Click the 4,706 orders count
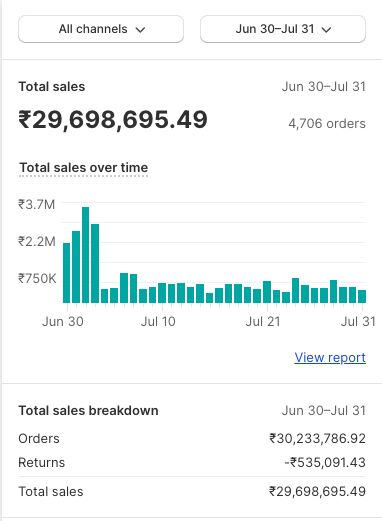The width and height of the screenshot is (382, 521). (327, 124)
